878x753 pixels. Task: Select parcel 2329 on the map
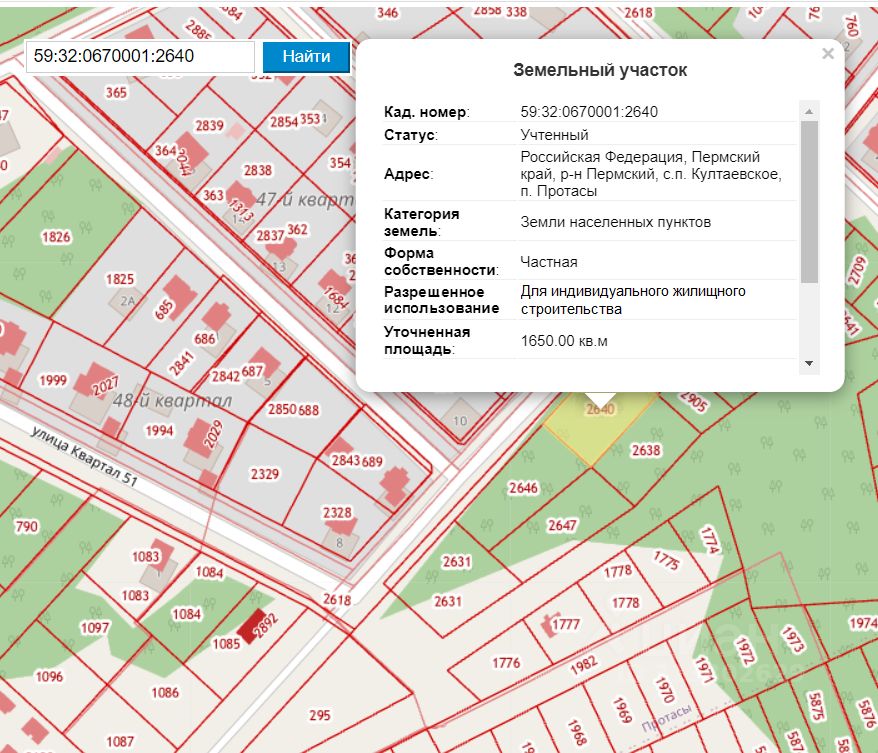[x=264, y=474]
